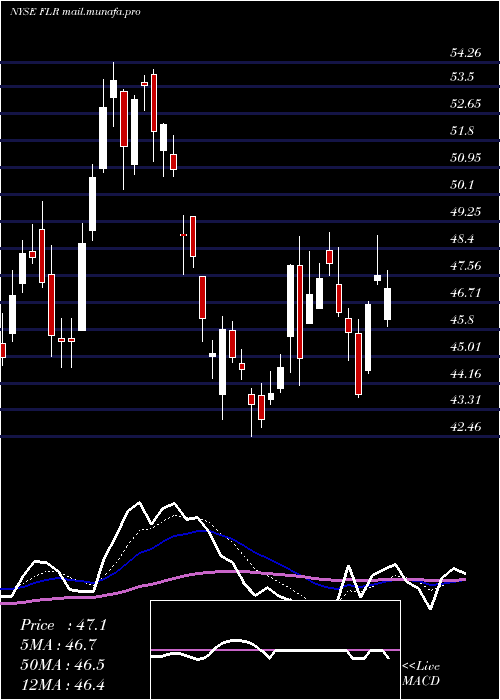Click the 45.01 price level label
This screenshot has width=500, height=700.
(x=466, y=346)
